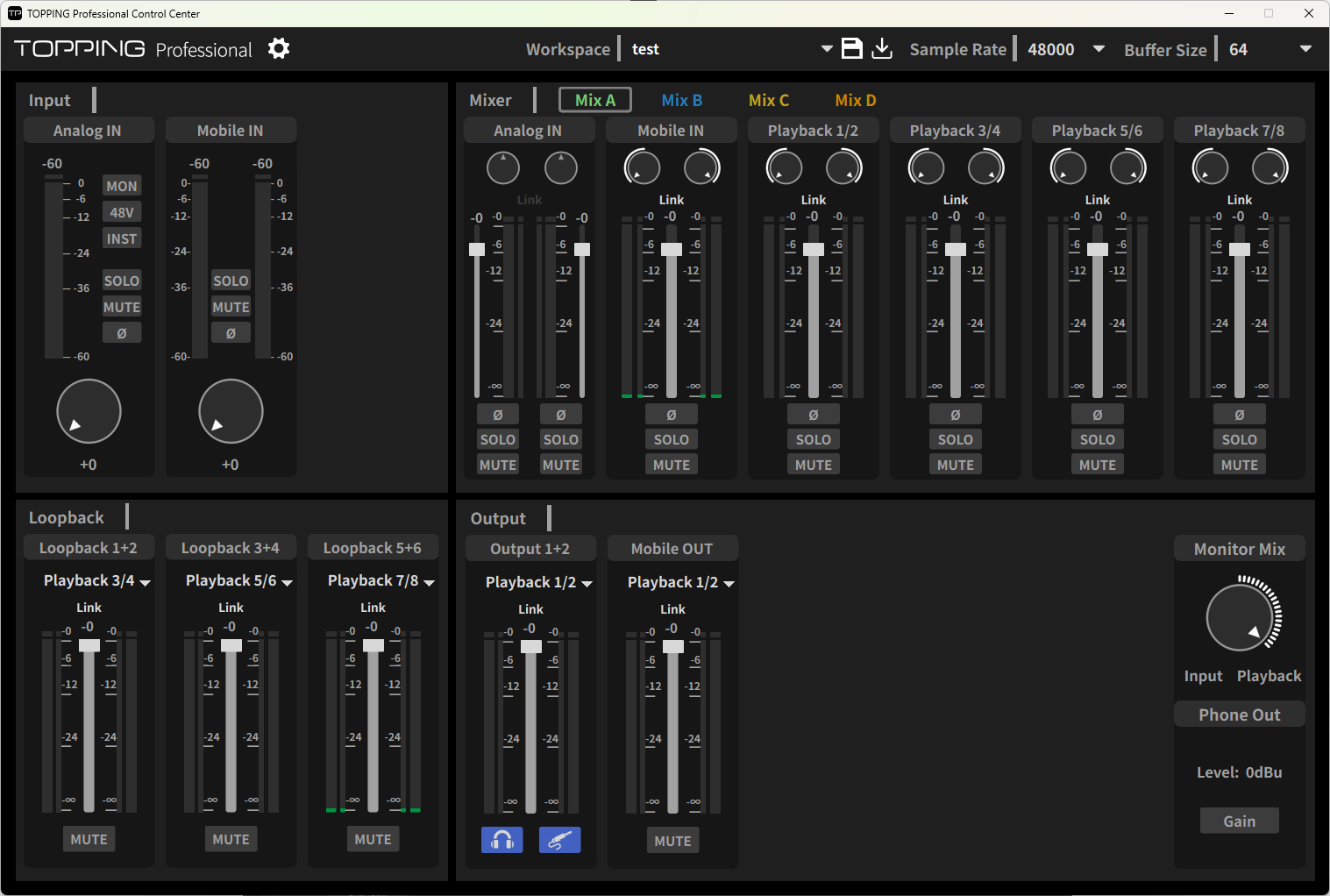Mute the Mobile OUT output
The height and width of the screenshot is (896, 1330).
[x=672, y=841]
